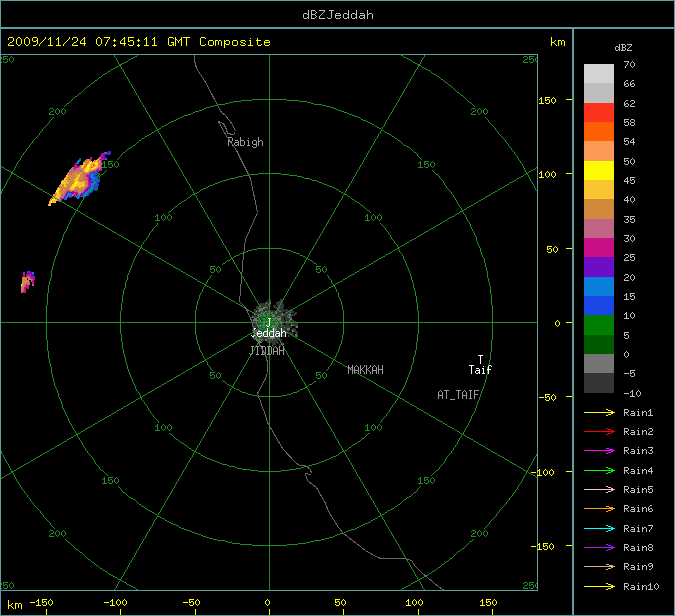This screenshot has width=675, height=616.
Task: Click the dBZJeddah title text
Action: point(338,15)
